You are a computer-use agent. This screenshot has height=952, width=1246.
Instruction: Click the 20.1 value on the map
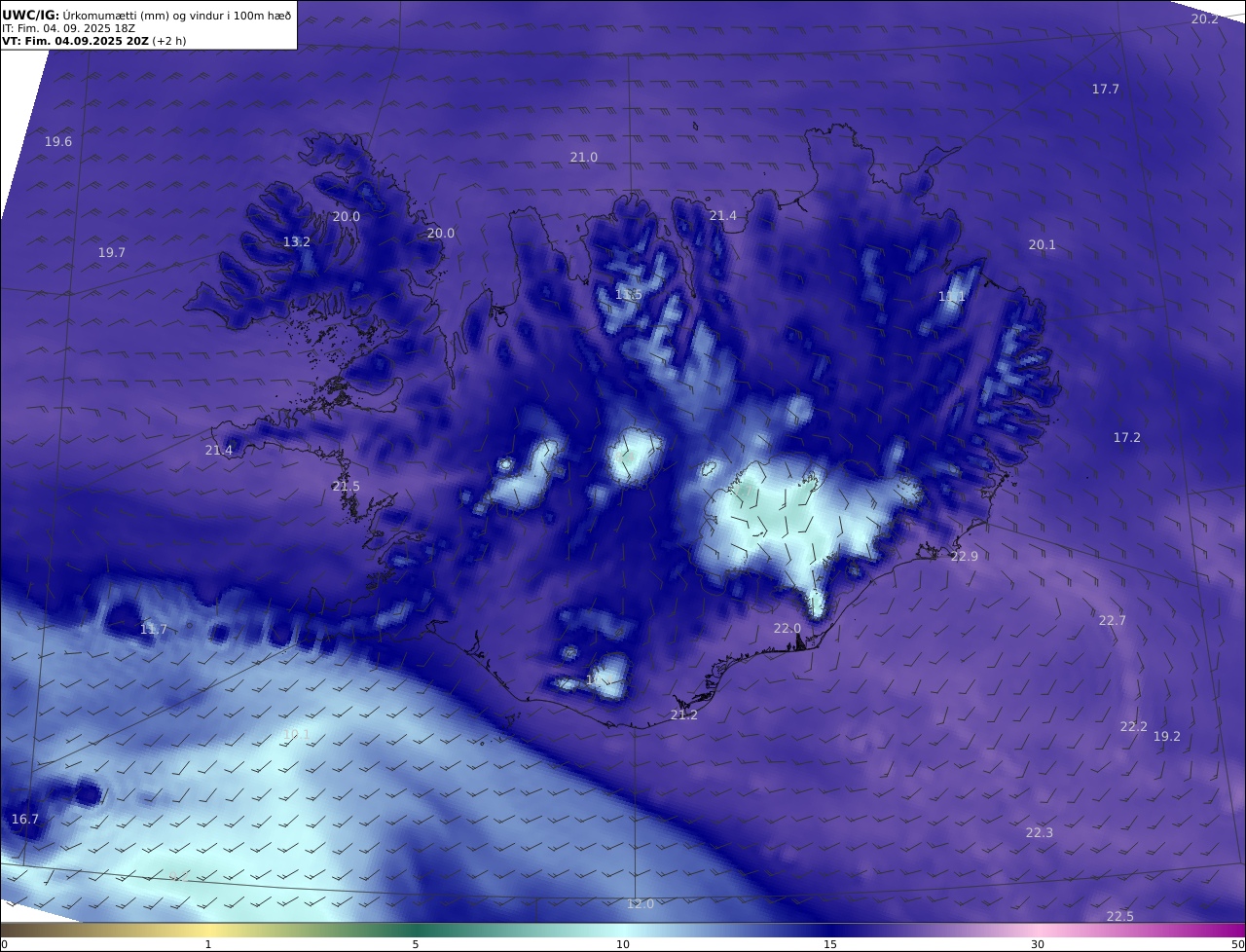[1043, 245]
